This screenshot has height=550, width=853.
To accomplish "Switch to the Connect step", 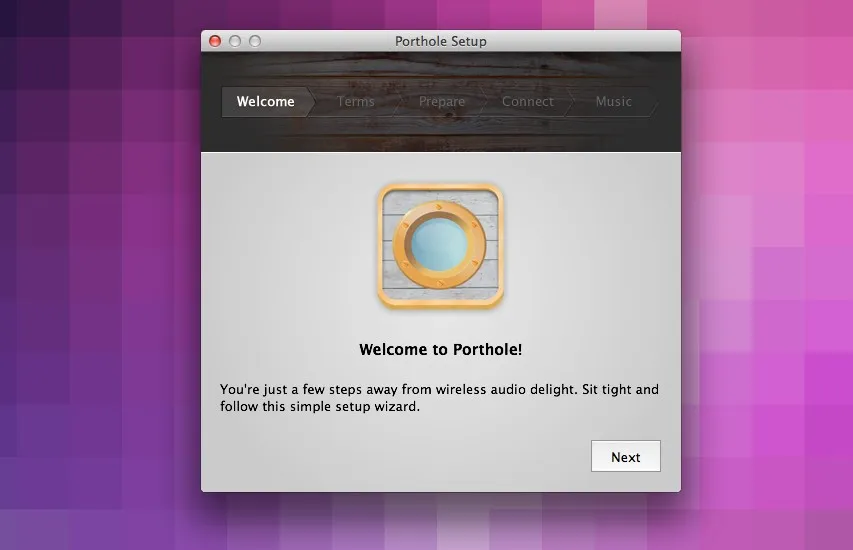I will [x=527, y=102].
